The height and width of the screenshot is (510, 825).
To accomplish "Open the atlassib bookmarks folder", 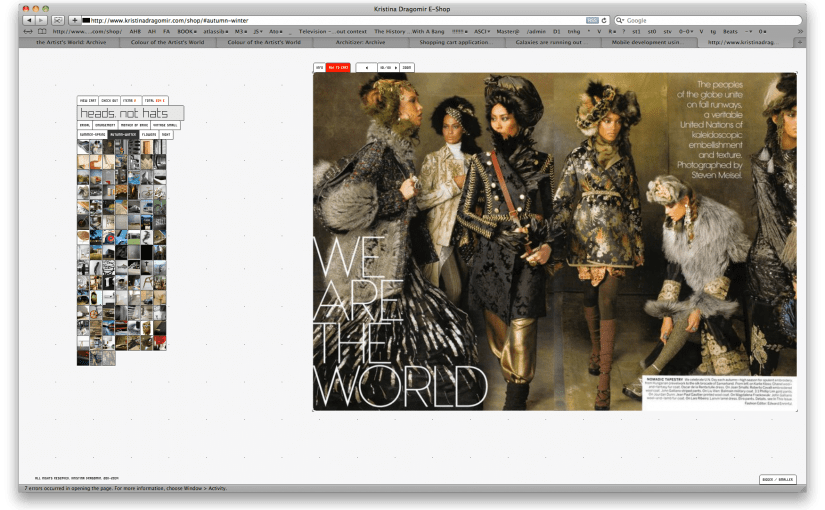I will coord(216,32).
